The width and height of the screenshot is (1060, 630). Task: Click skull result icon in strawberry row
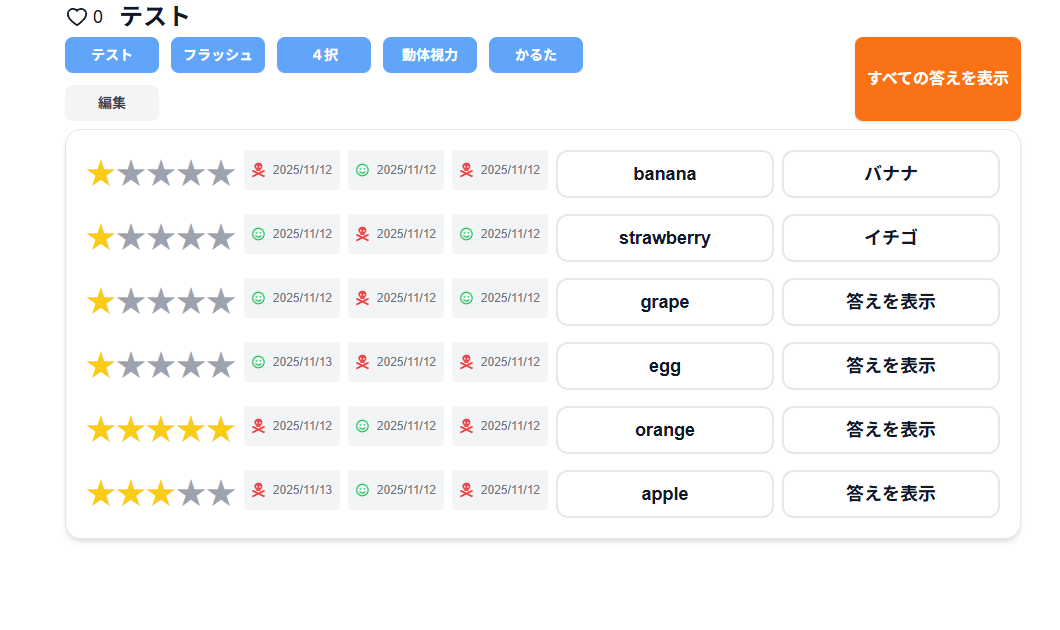coord(362,234)
